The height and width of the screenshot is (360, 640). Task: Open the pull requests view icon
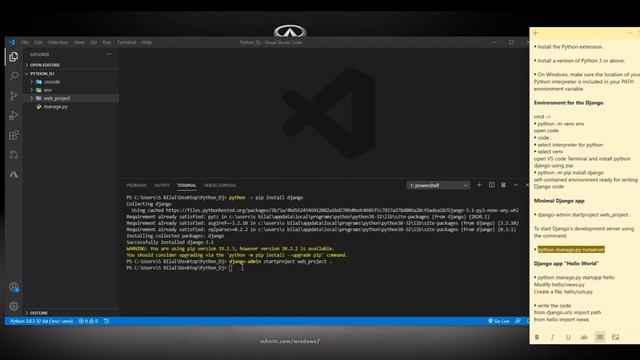13,155
